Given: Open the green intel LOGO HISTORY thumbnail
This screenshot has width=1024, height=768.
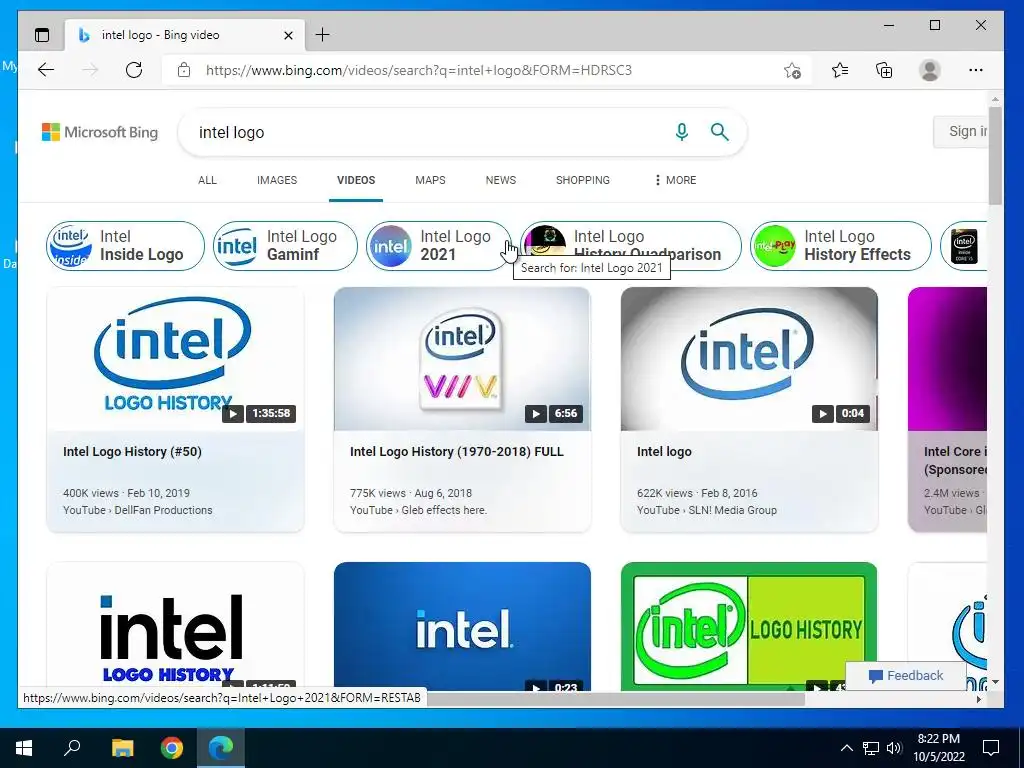Looking at the screenshot, I should coord(749,626).
